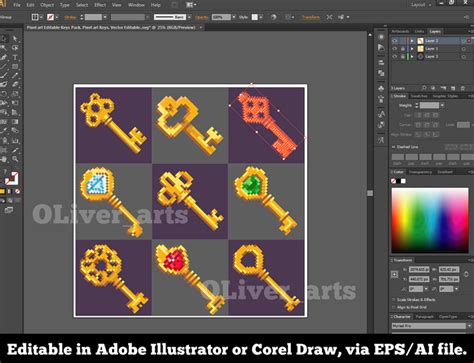Image resolution: width=474 pixels, height=363 pixels.
Task: Click the black swatch in the Color panel
Action: (398, 181)
